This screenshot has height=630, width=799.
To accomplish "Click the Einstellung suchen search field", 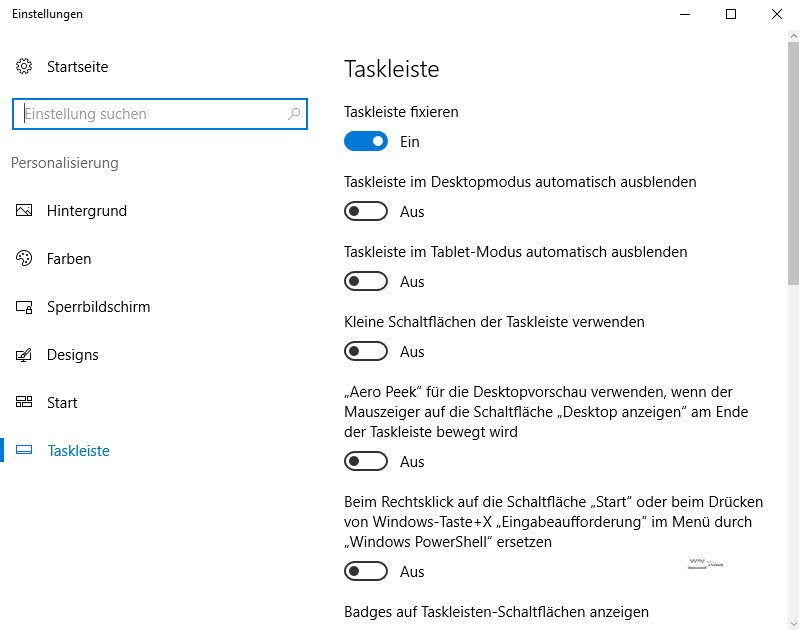I will click(x=150, y=114).
